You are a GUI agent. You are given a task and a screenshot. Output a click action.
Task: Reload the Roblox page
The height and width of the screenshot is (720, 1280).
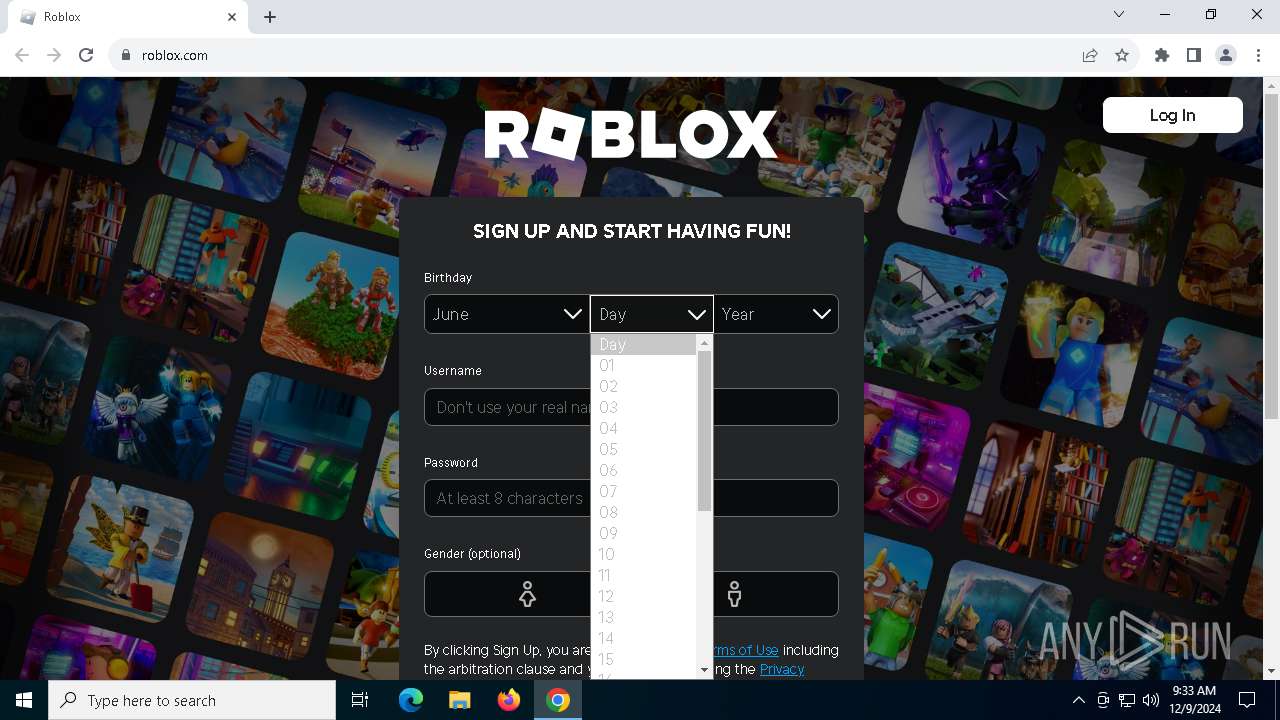click(86, 55)
